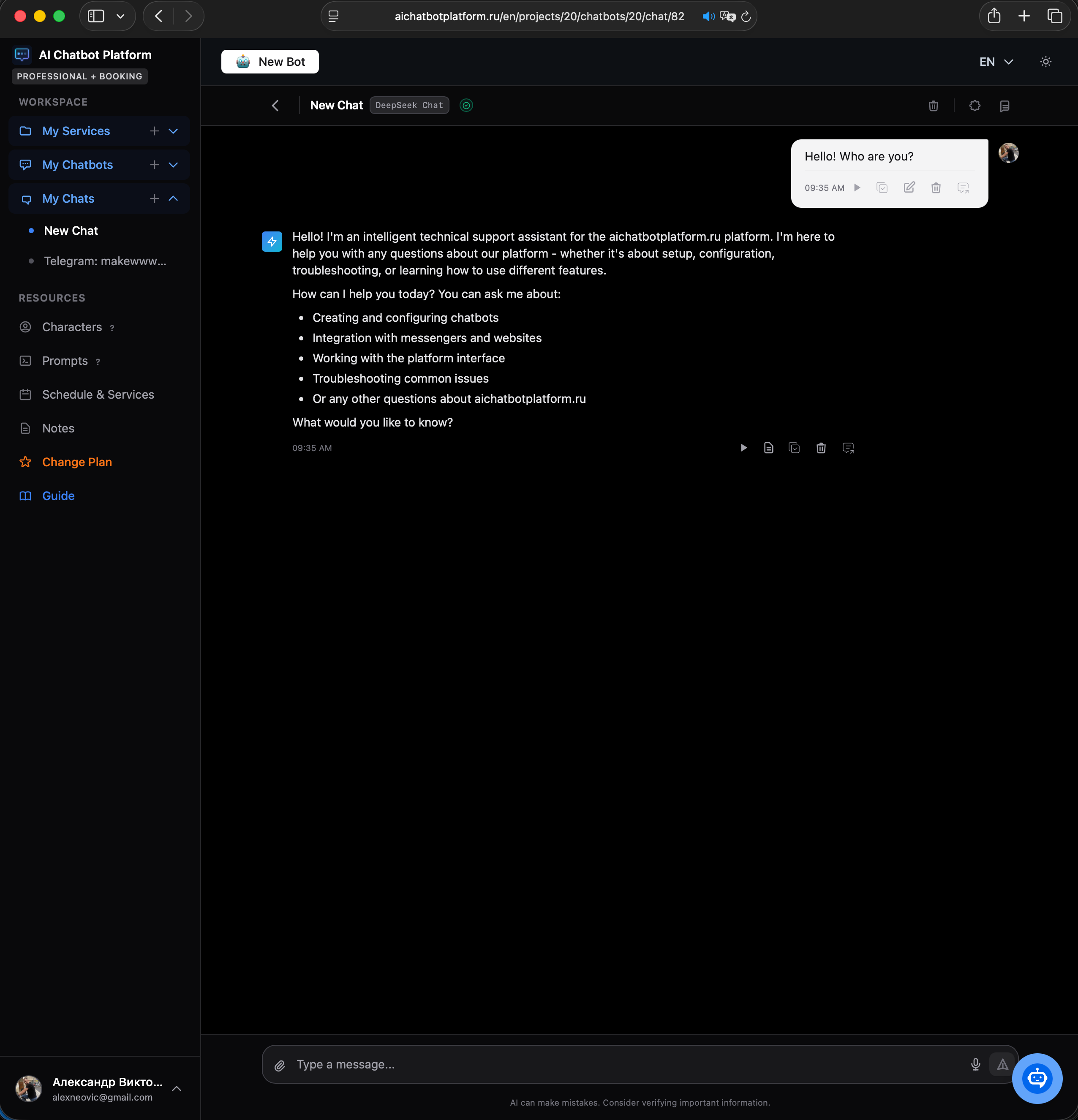Image resolution: width=1078 pixels, height=1120 pixels.
Task: Copy the bot's reply using copy icon
Action: coord(795,447)
